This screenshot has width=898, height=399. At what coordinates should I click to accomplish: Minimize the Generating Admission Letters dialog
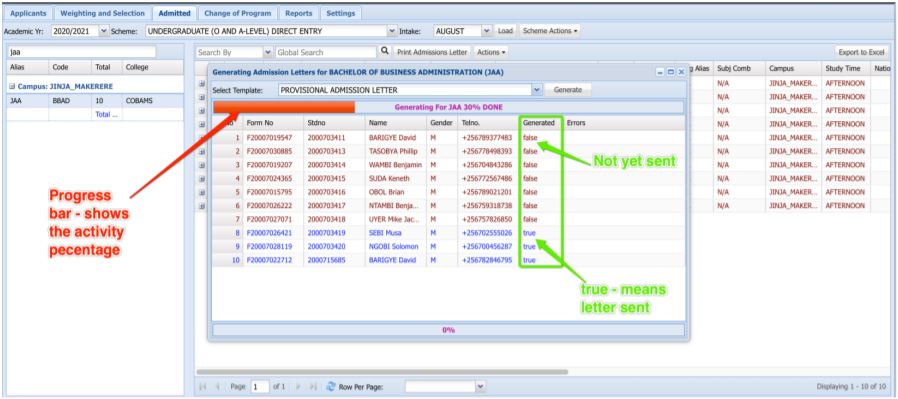pyautogui.click(x=660, y=72)
